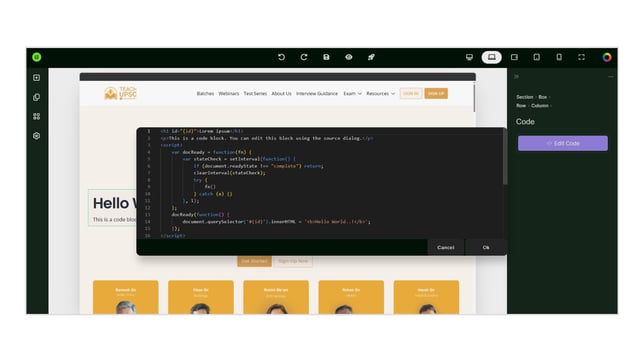Open the color wheel theme icon

tap(607, 57)
